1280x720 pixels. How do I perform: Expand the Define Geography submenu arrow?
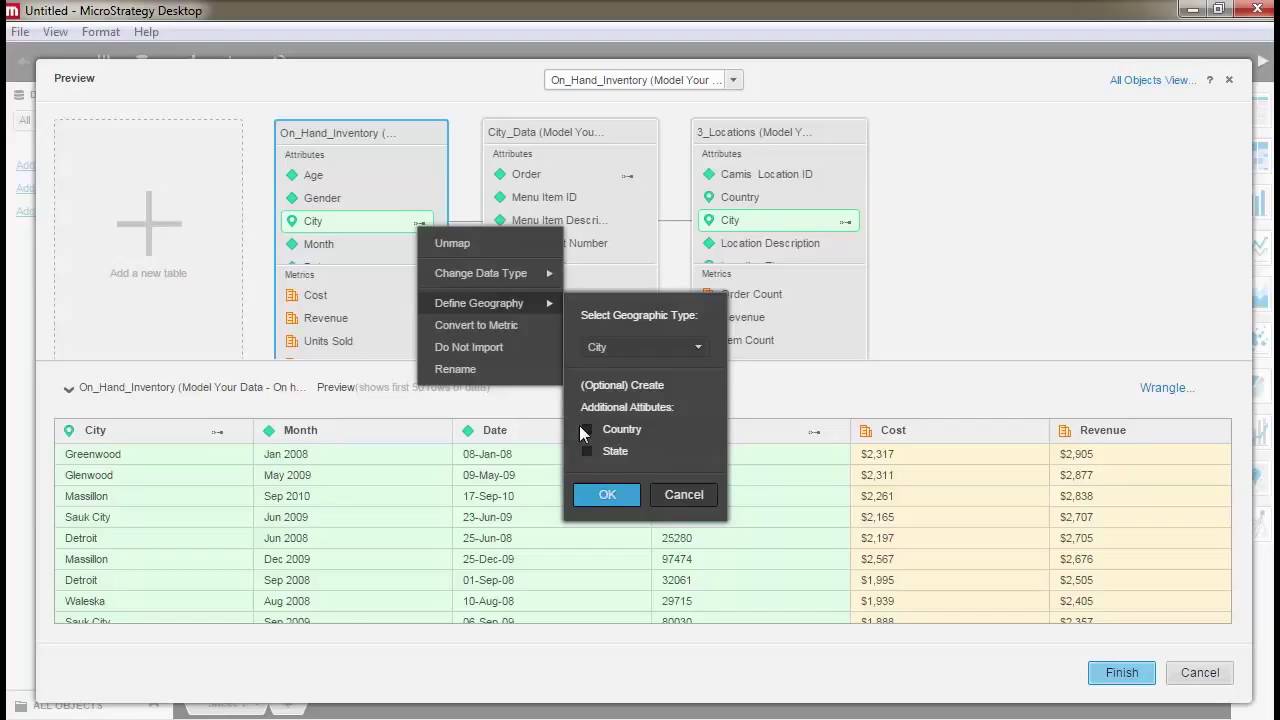(x=549, y=303)
